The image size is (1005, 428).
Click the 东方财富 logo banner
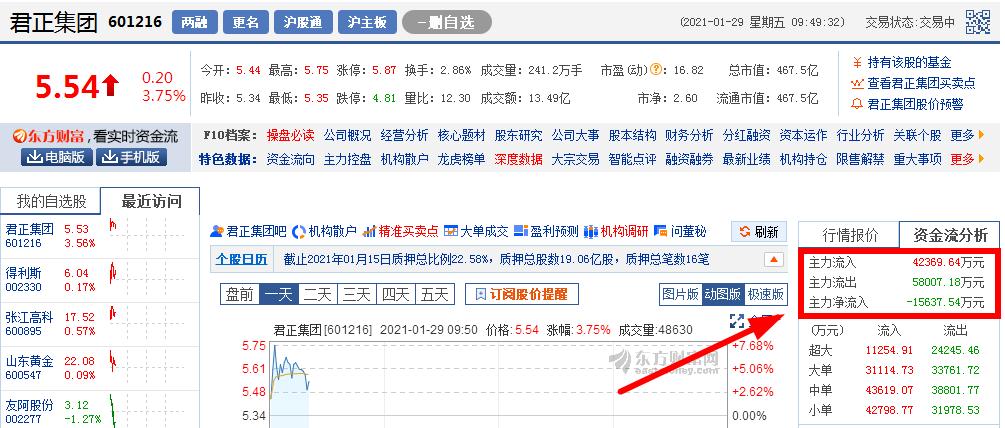pyautogui.click(x=96, y=136)
